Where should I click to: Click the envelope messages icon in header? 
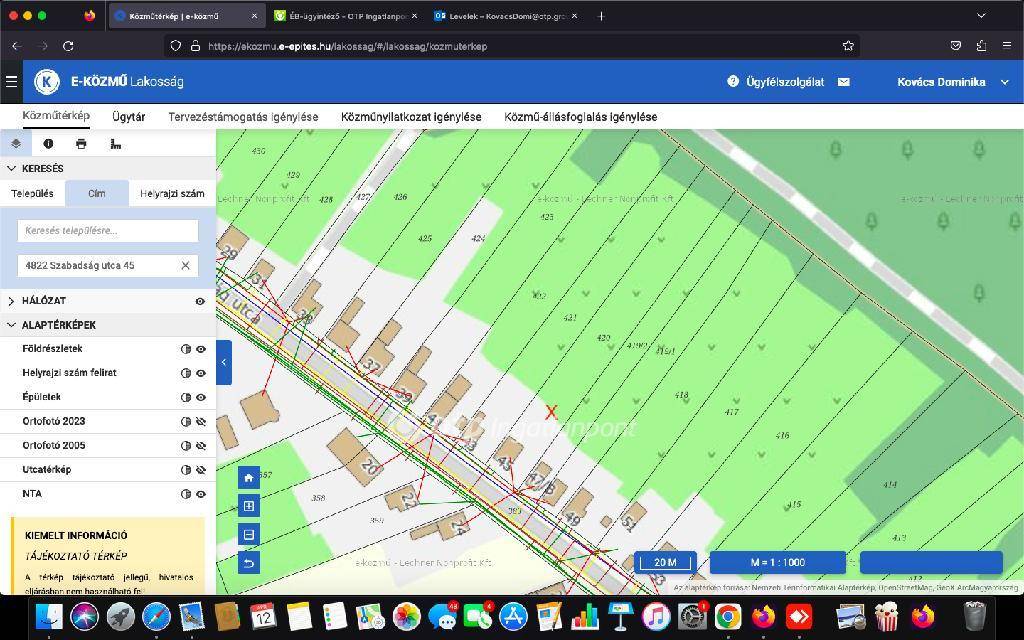[x=844, y=82]
